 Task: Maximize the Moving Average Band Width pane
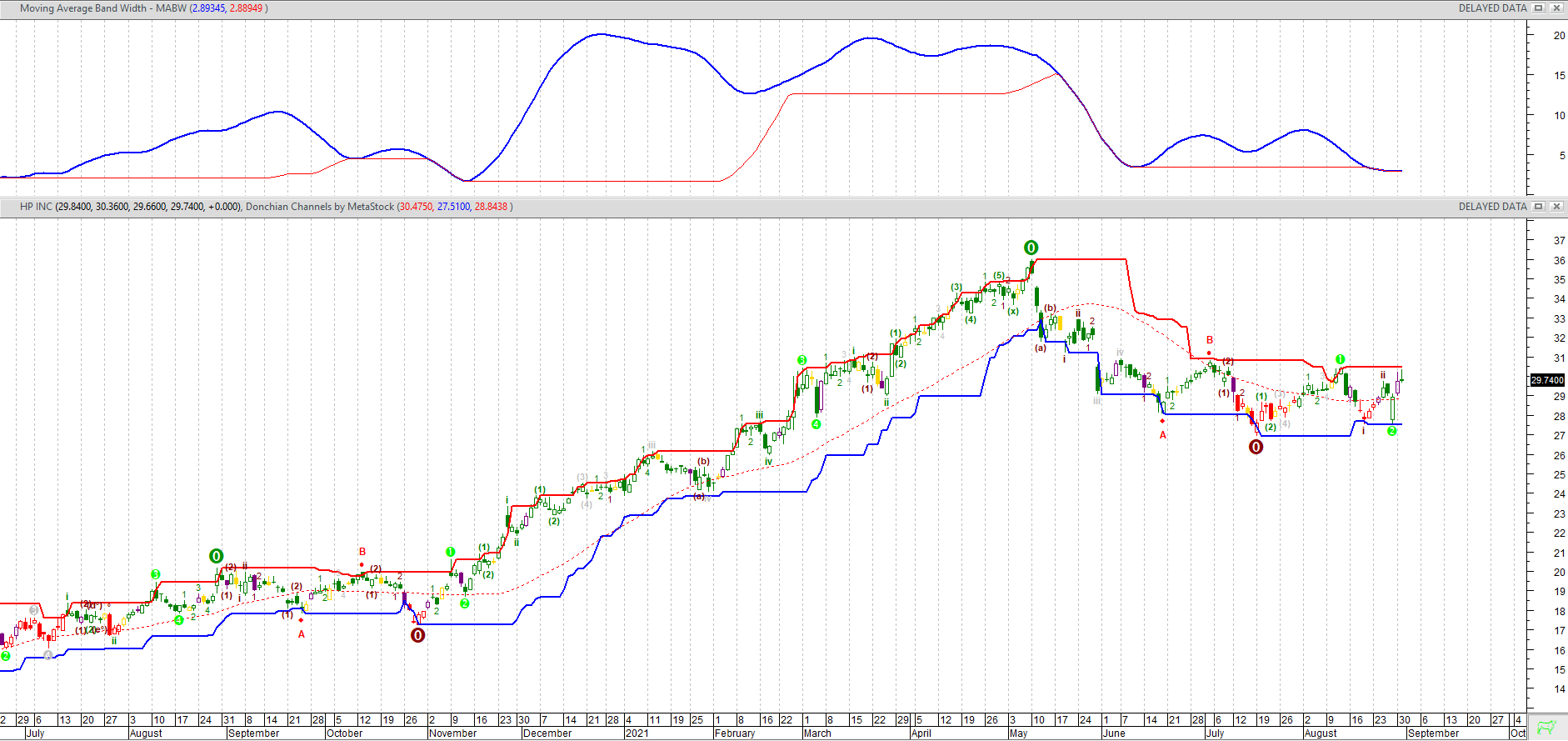(x=1539, y=8)
